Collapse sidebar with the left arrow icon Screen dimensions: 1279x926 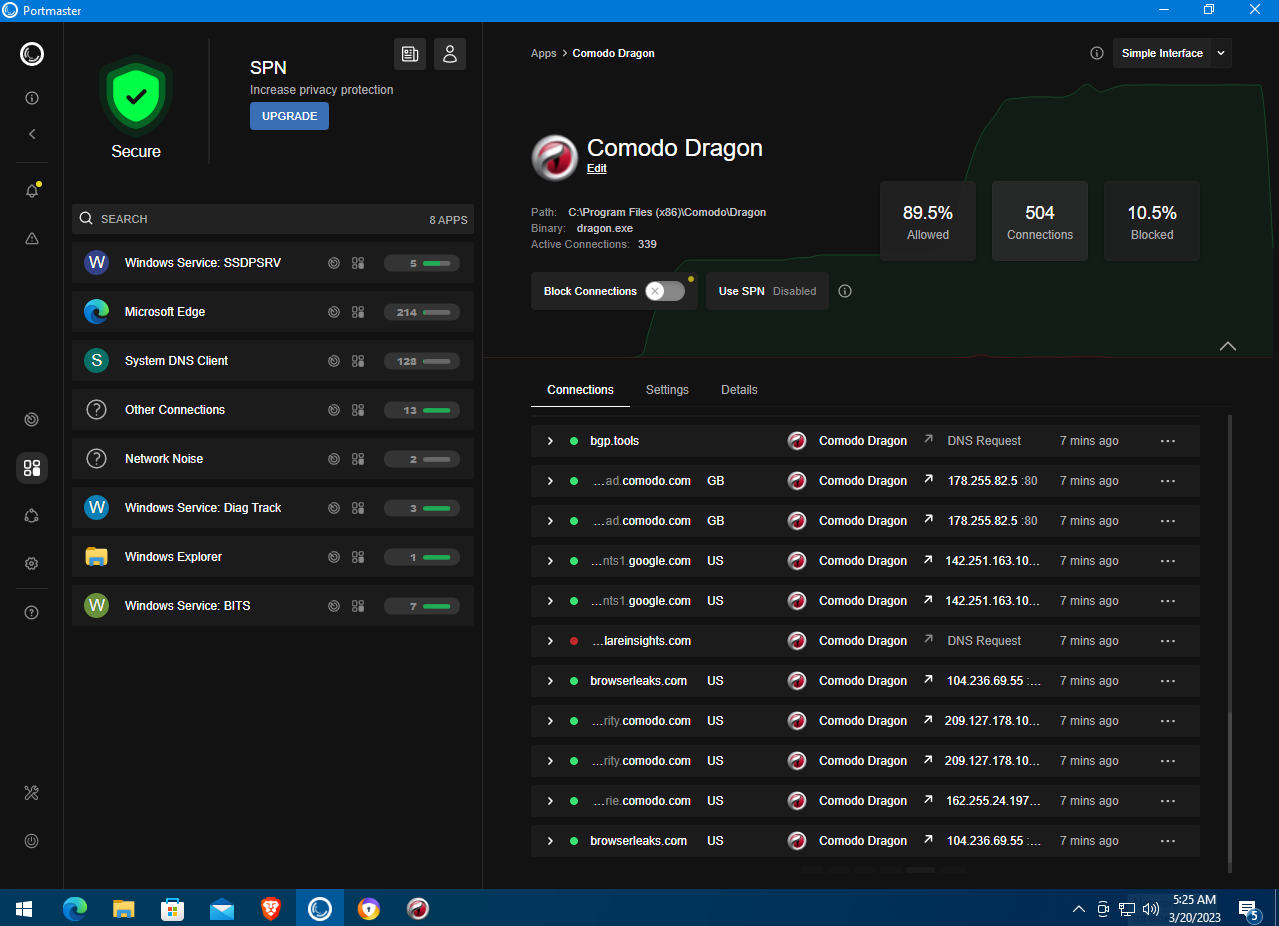pos(32,134)
